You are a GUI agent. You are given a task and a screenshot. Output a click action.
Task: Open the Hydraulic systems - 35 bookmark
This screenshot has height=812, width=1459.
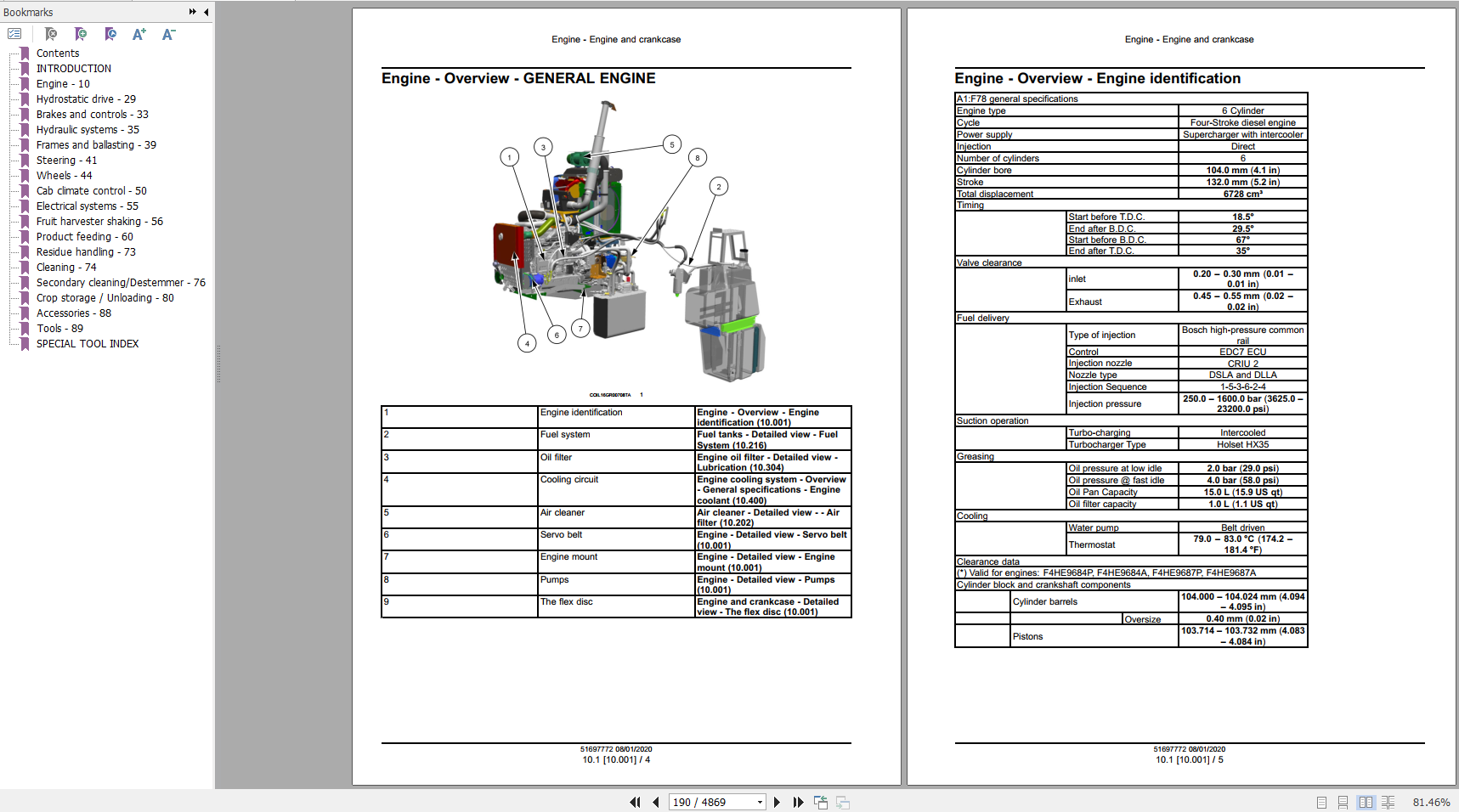(x=88, y=129)
